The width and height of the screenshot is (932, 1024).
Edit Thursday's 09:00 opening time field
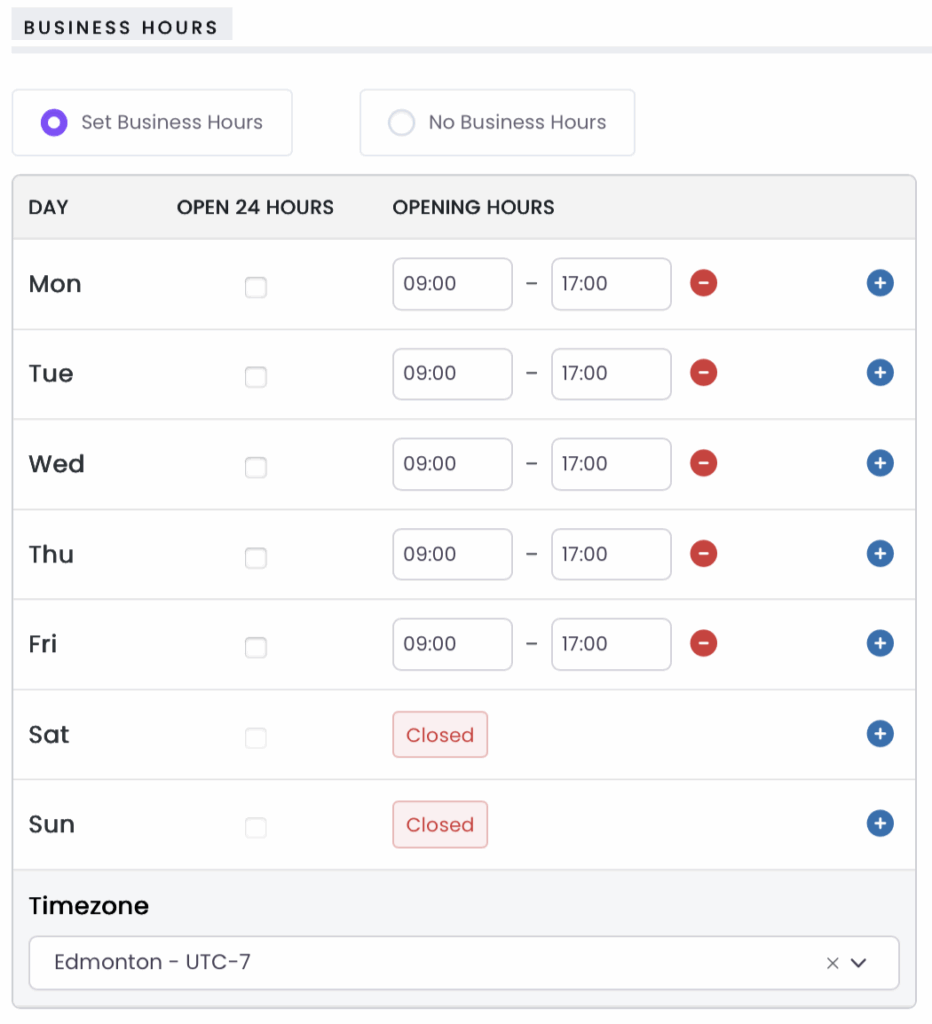[x=452, y=554]
